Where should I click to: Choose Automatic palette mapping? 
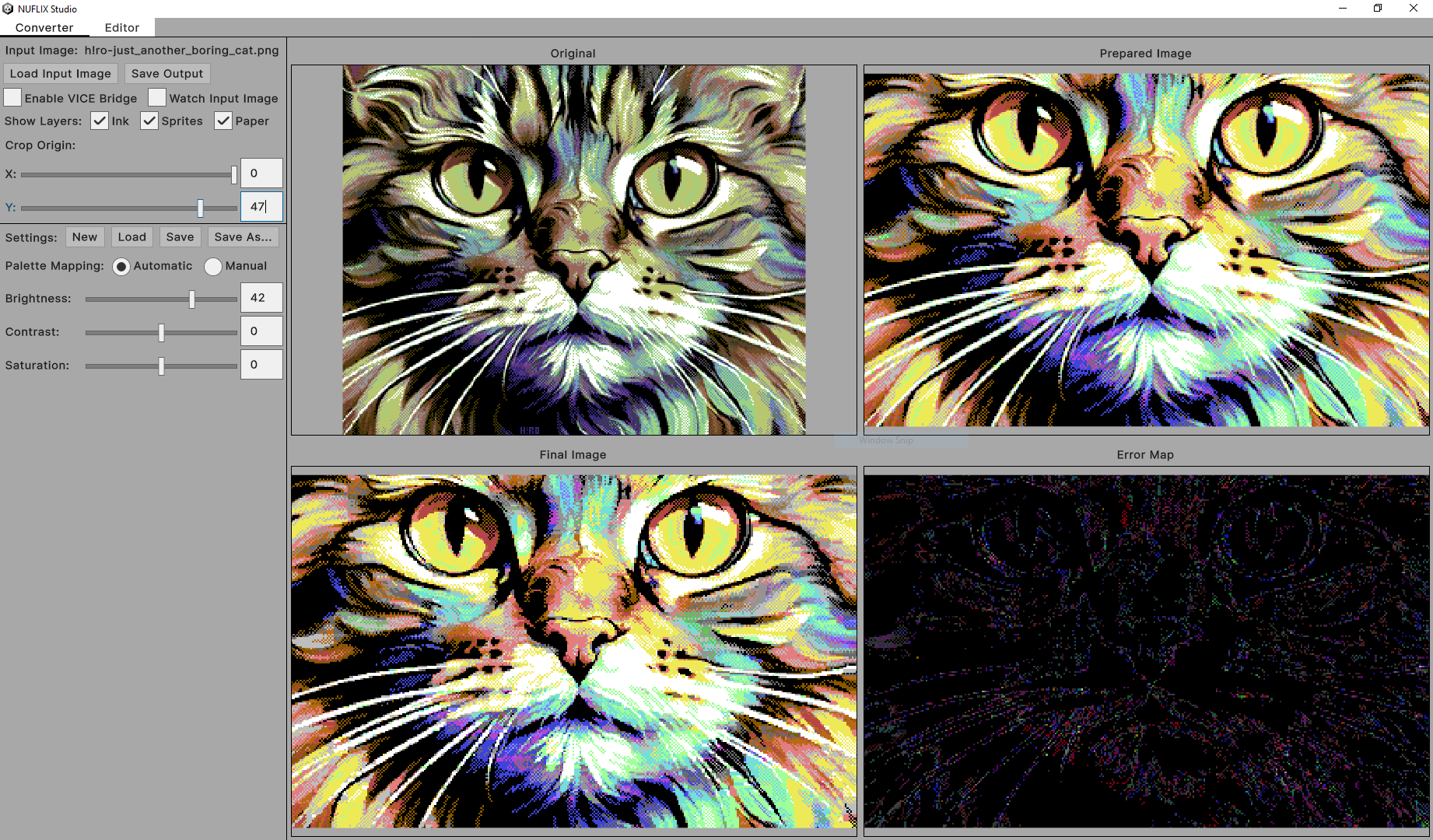pos(121,267)
